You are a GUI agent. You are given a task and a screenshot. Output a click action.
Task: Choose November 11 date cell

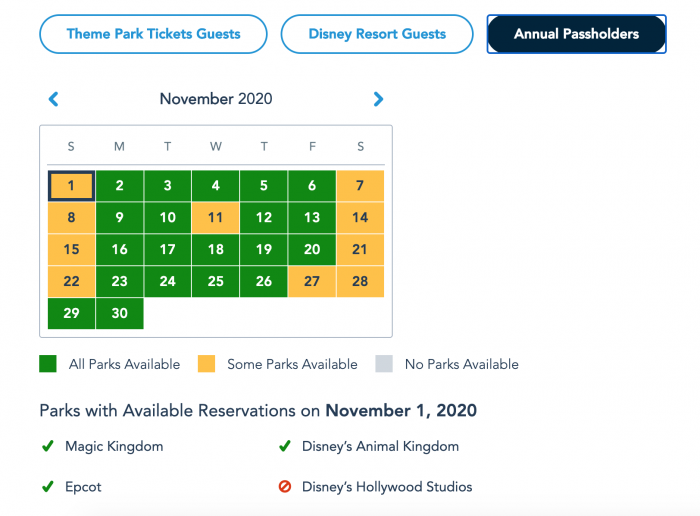(215, 218)
